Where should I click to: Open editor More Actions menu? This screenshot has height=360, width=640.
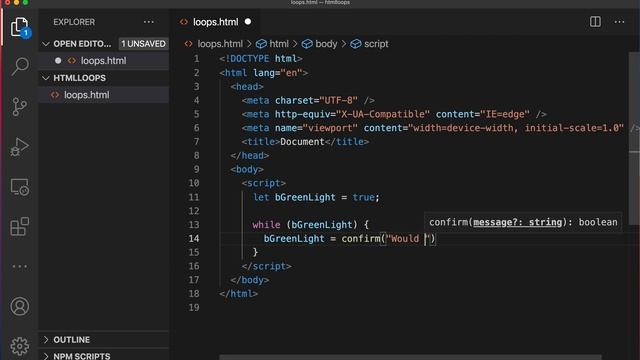point(619,22)
